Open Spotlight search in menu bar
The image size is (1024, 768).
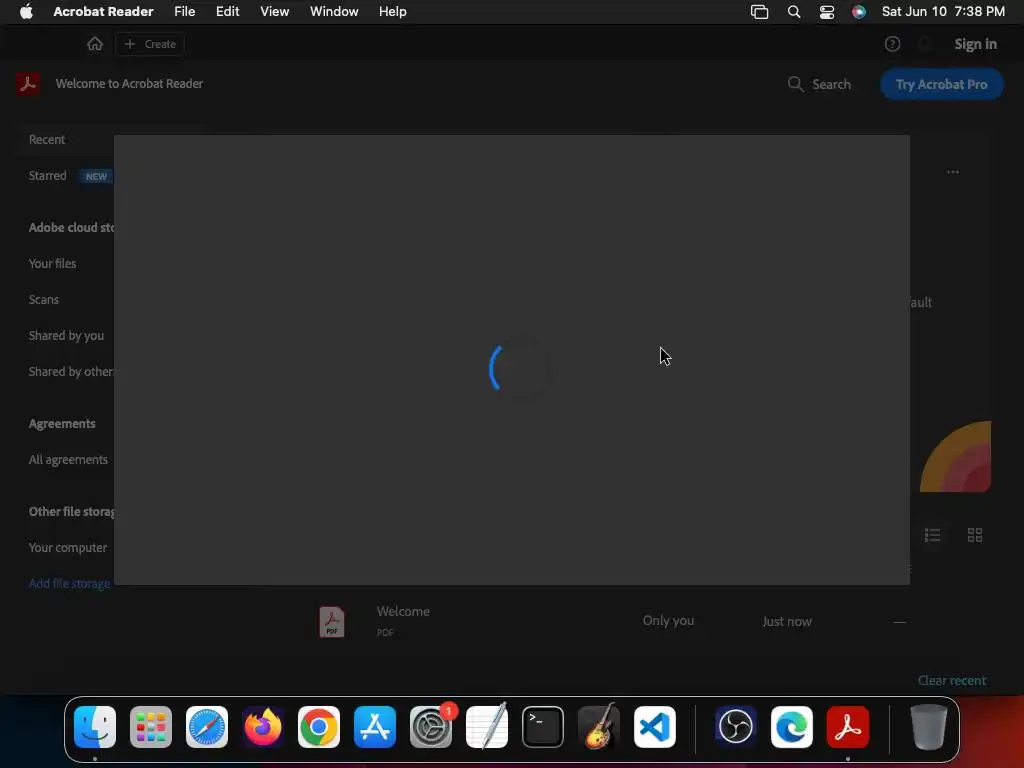click(x=793, y=12)
